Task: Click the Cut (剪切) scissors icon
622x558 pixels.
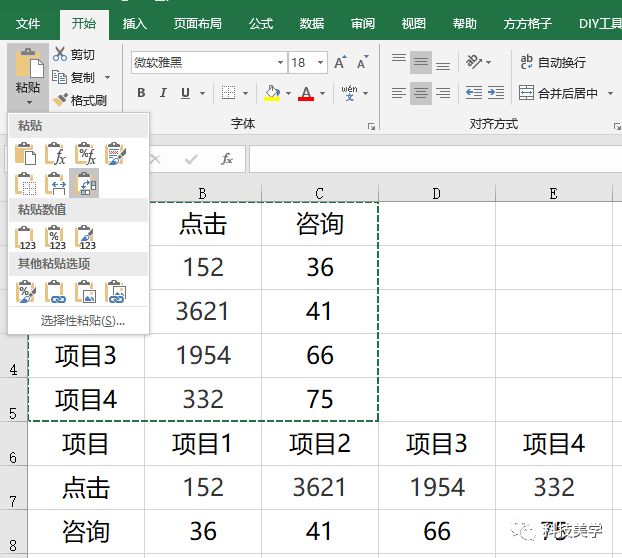Action: pyautogui.click(x=60, y=55)
